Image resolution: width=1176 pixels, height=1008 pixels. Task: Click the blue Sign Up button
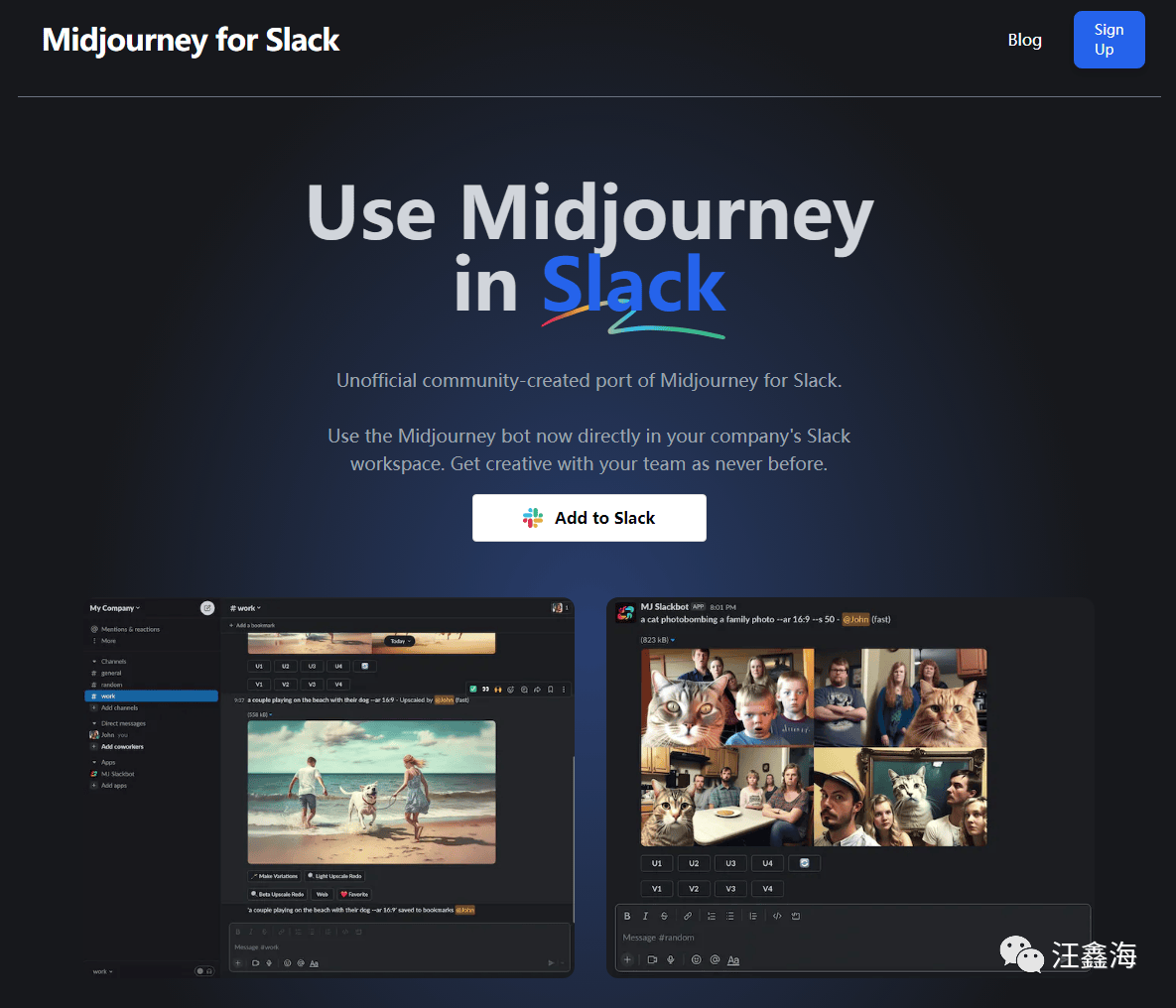[x=1109, y=40]
